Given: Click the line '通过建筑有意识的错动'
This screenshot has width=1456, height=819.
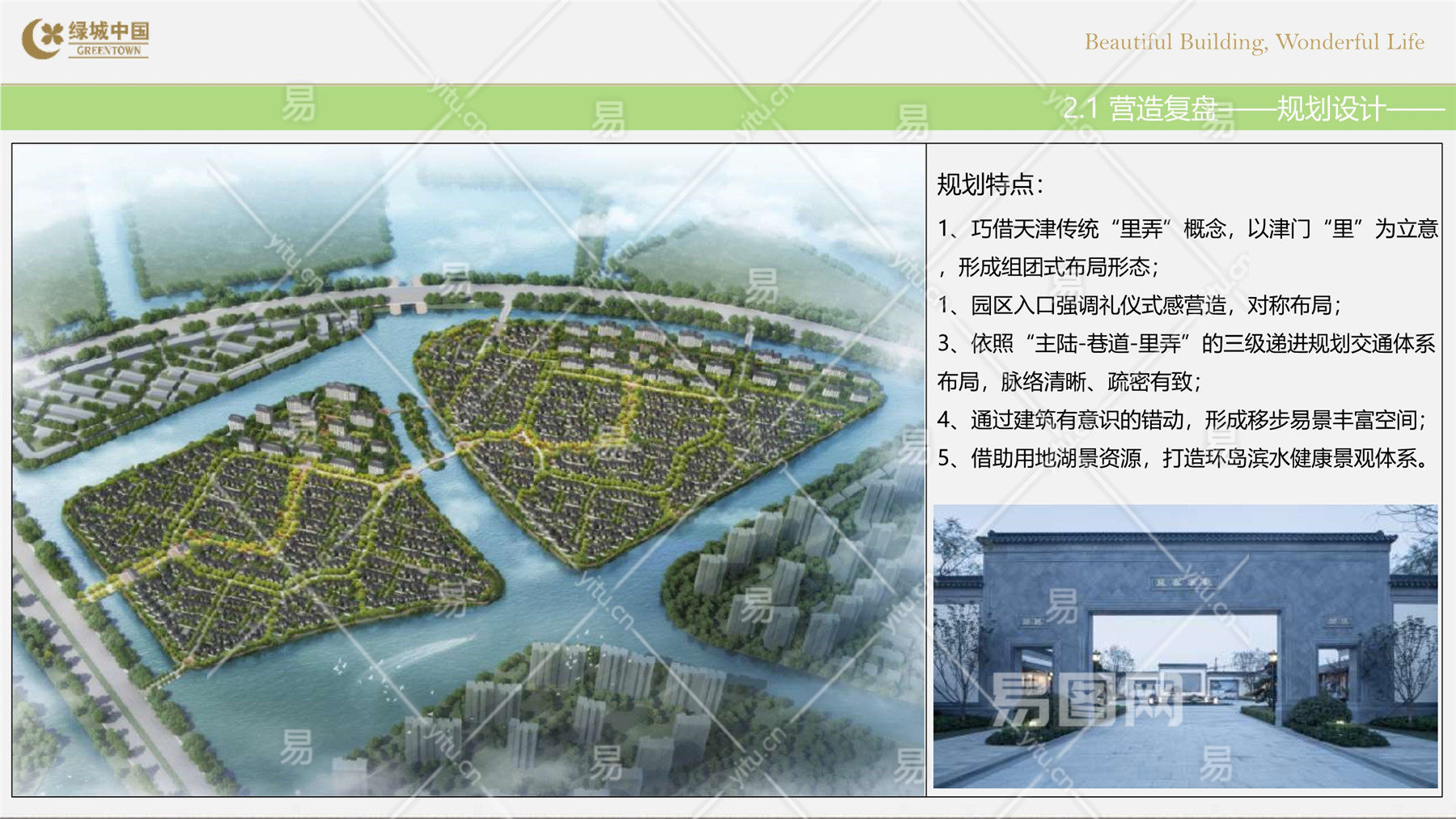Looking at the screenshot, I should (x=1181, y=420).
